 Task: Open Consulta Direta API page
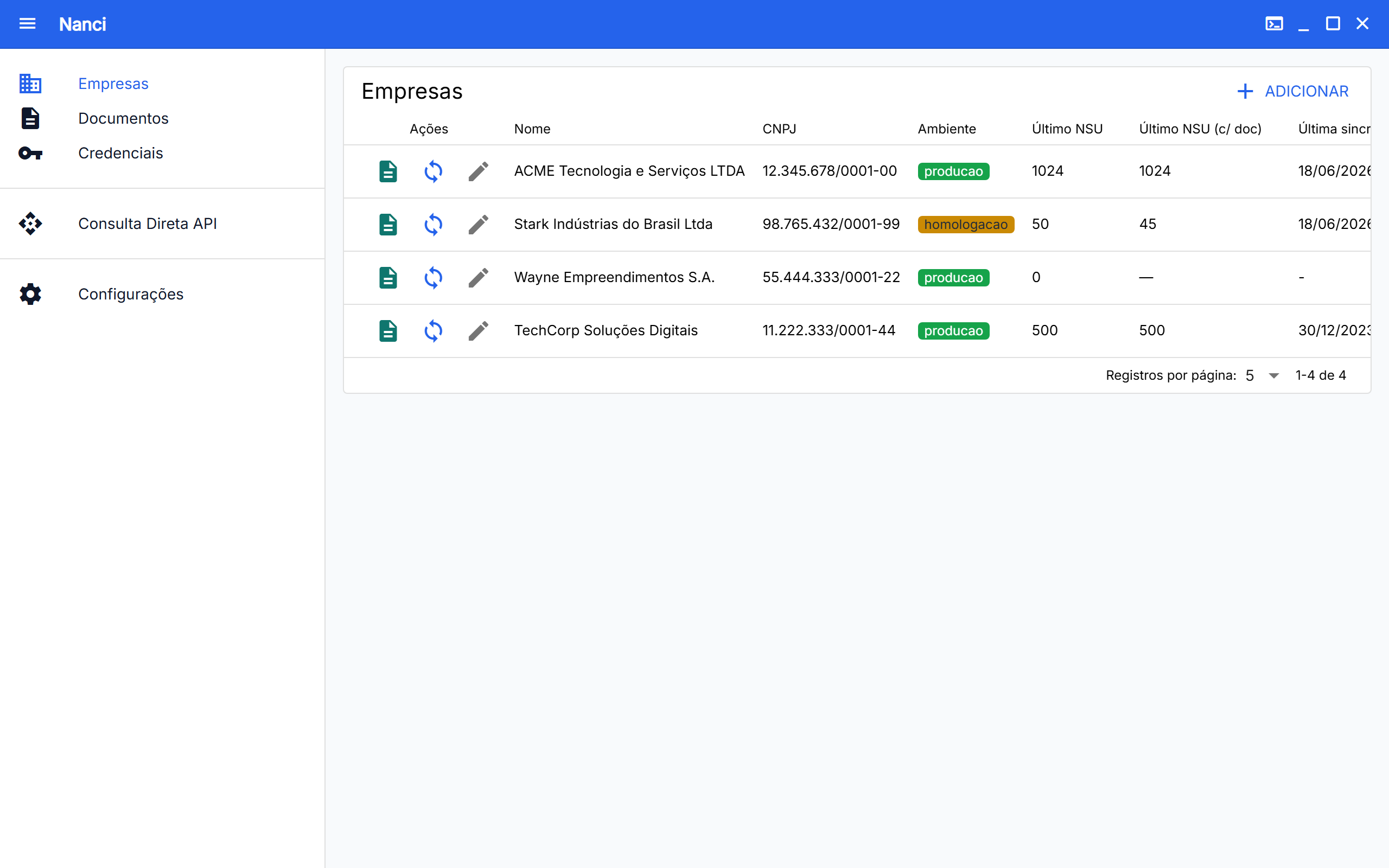(148, 224)
